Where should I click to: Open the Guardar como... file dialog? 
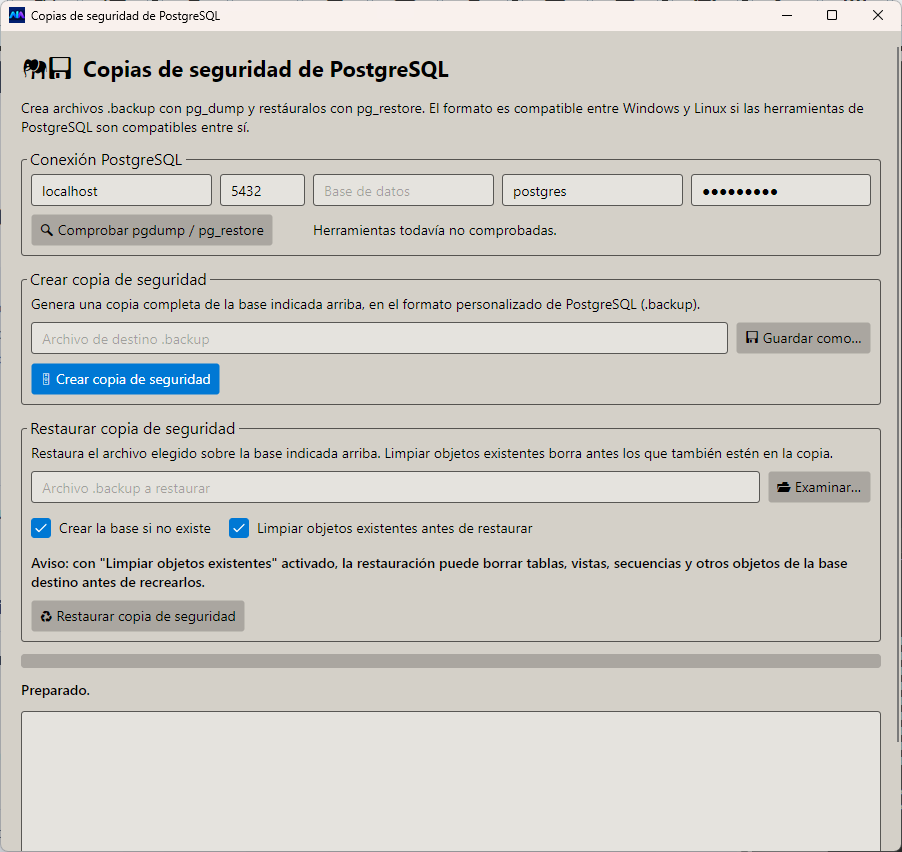coord(803,338)
